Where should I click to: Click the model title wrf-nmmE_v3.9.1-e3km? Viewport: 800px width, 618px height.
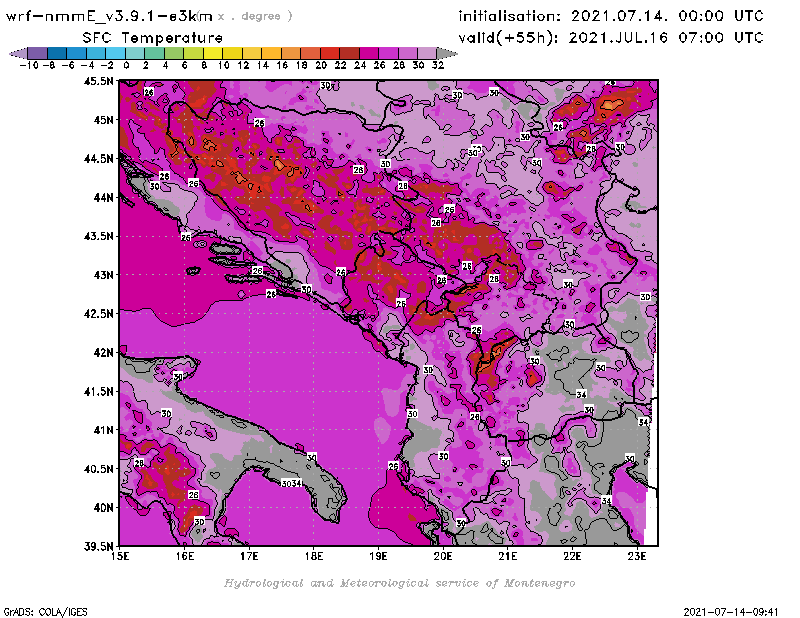point(109,16)
